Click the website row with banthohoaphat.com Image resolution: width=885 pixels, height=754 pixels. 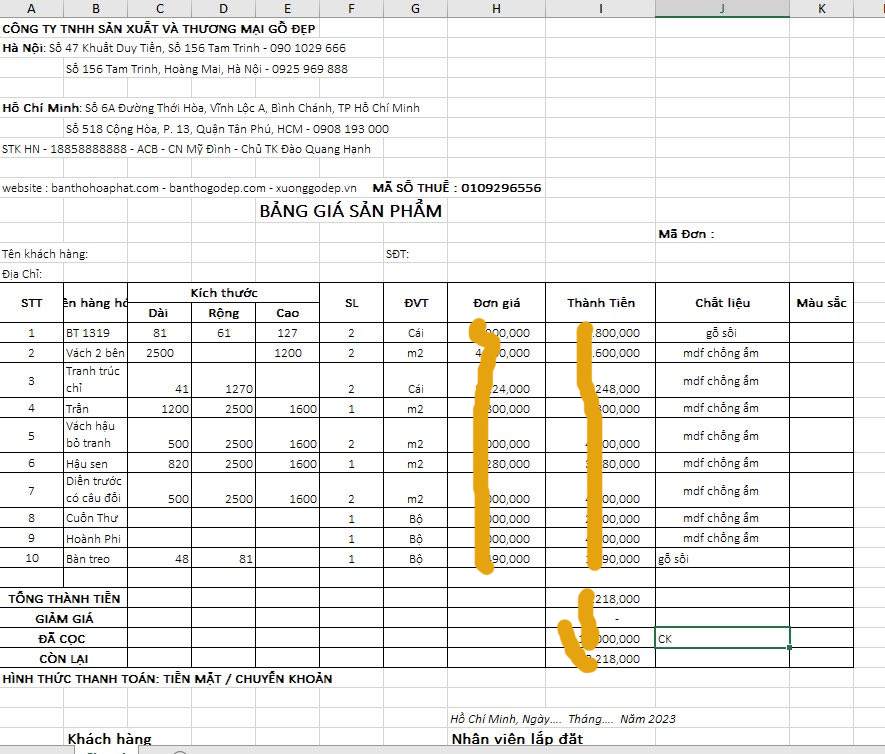pos(179,188)
